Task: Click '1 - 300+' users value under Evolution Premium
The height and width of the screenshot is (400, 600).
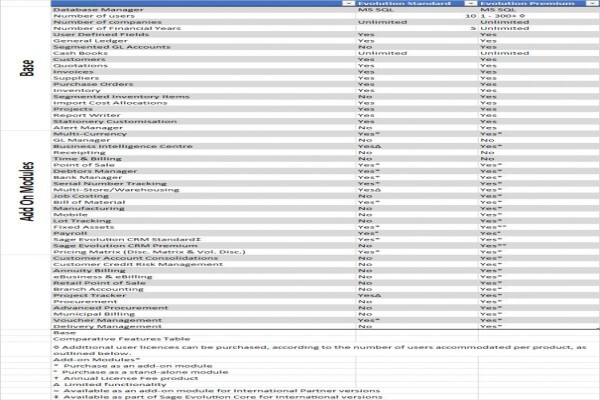Action: tap(503, 16)
